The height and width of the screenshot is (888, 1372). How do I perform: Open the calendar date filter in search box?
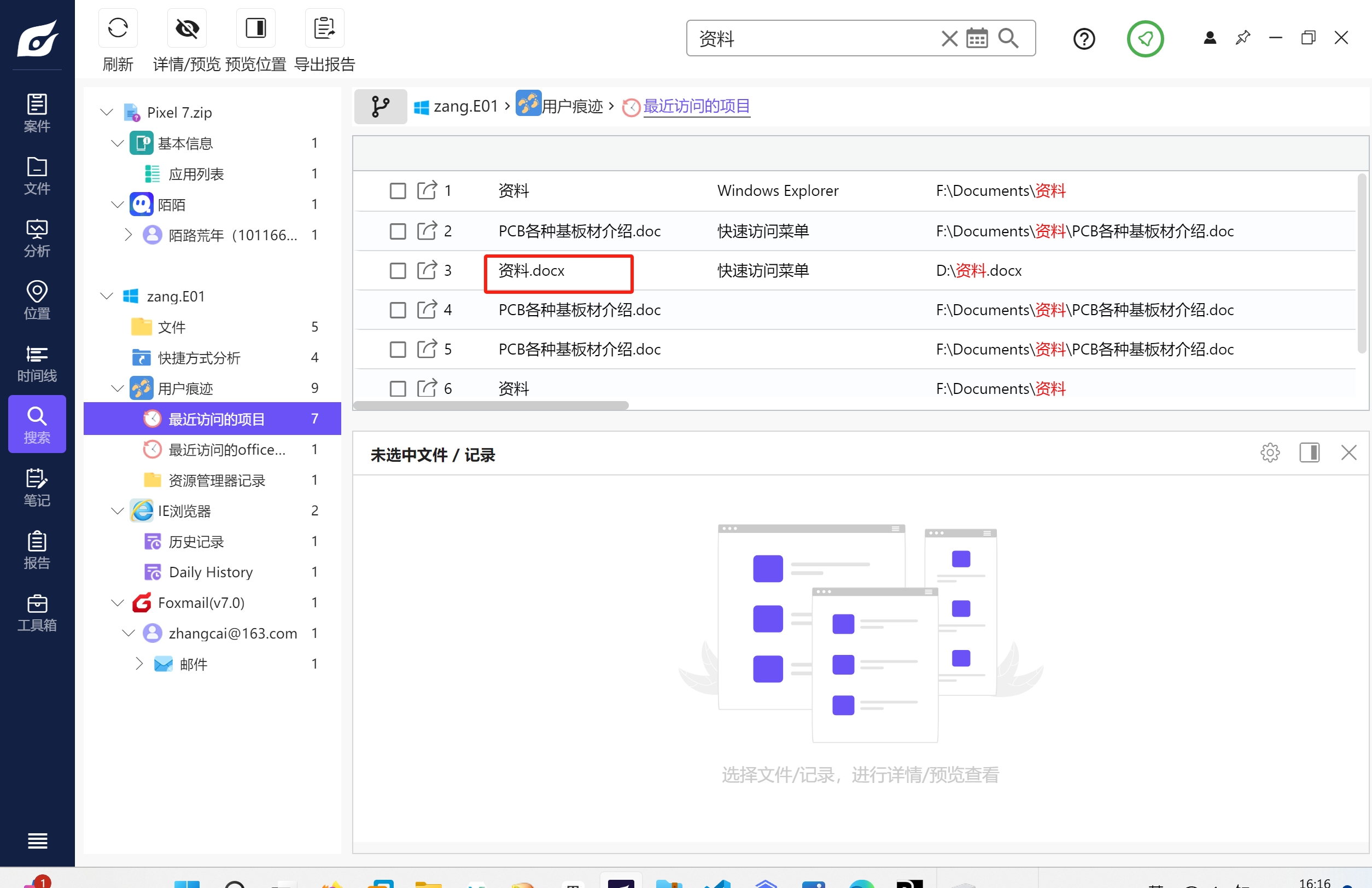(x=977, y=39)
